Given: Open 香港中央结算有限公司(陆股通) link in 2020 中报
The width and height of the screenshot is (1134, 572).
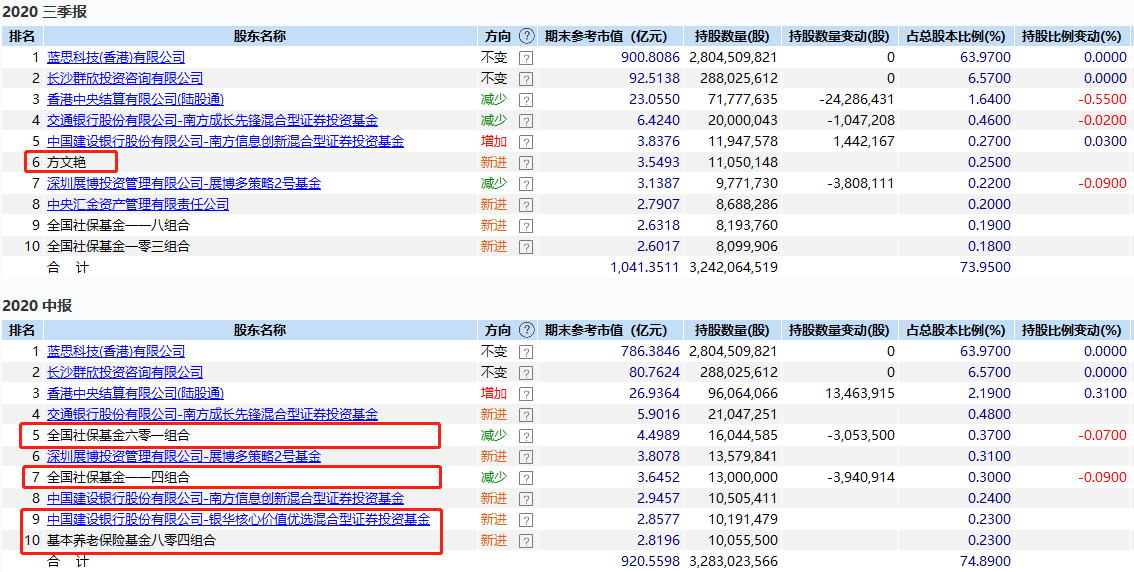Looking at the screenshot, I should (135, 393).
